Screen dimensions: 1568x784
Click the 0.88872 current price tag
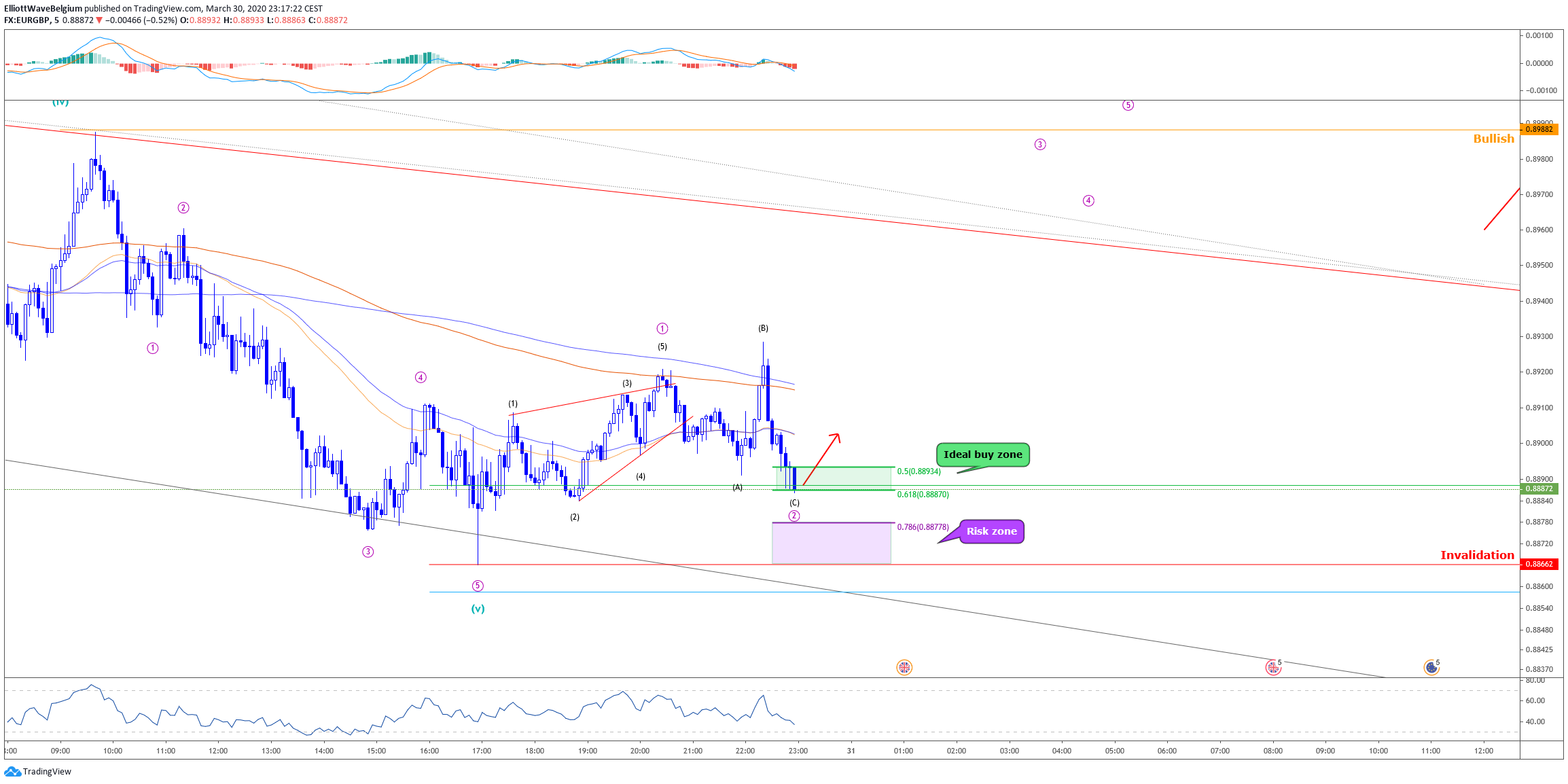click(1539, 488)
